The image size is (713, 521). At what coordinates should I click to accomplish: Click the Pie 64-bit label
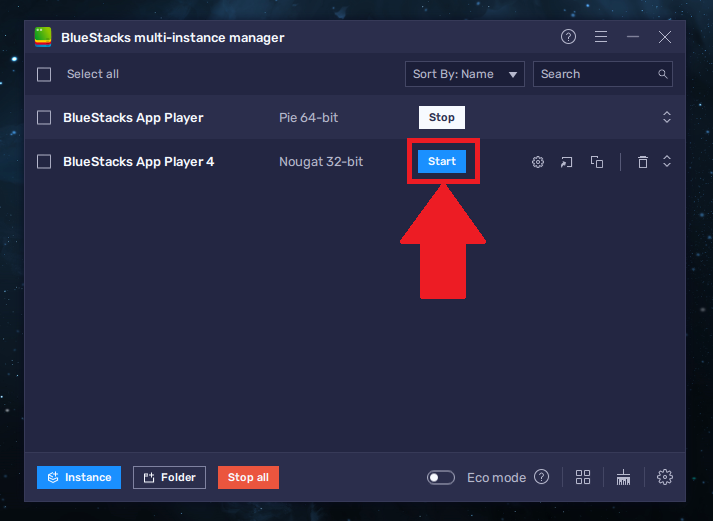tap(309, 118)
